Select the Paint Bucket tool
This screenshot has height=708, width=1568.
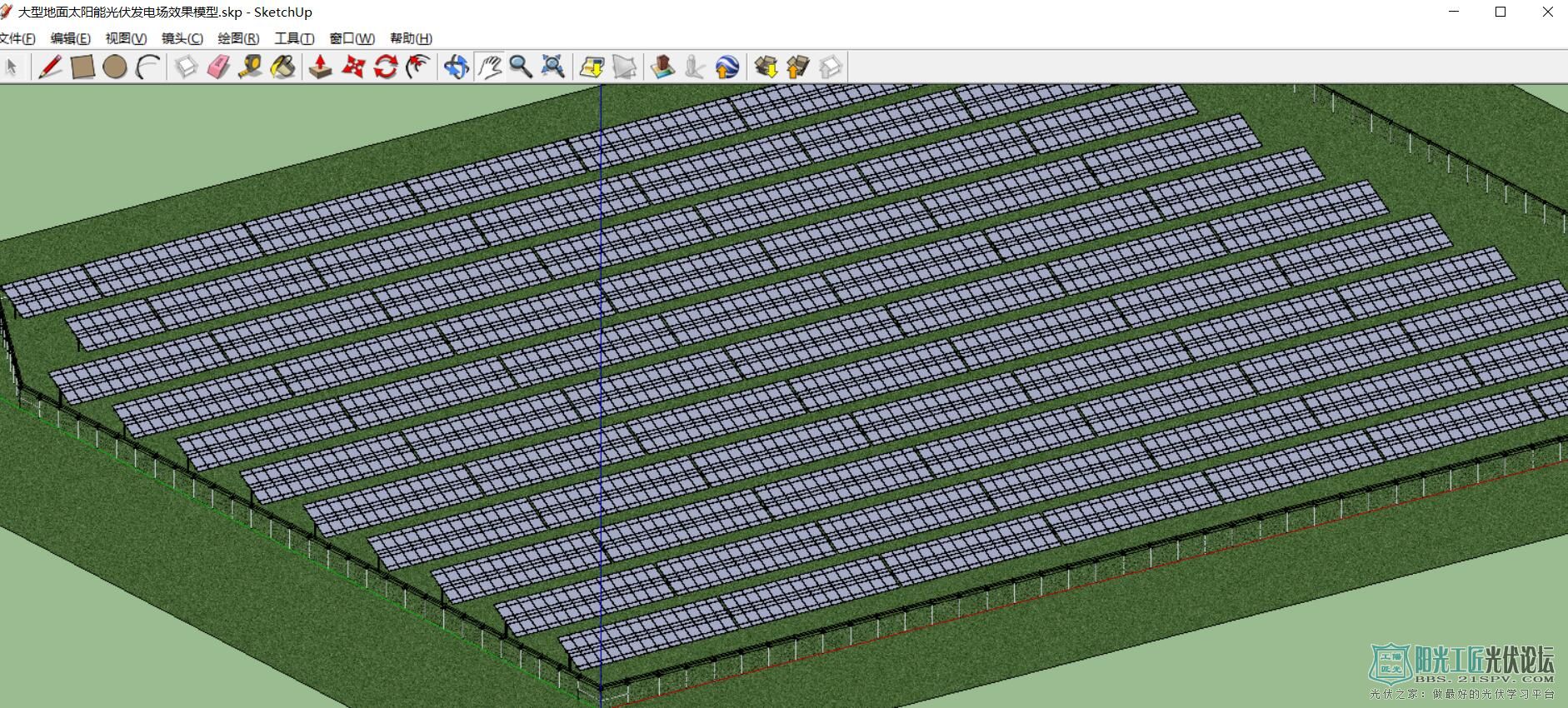click(283, 67)
